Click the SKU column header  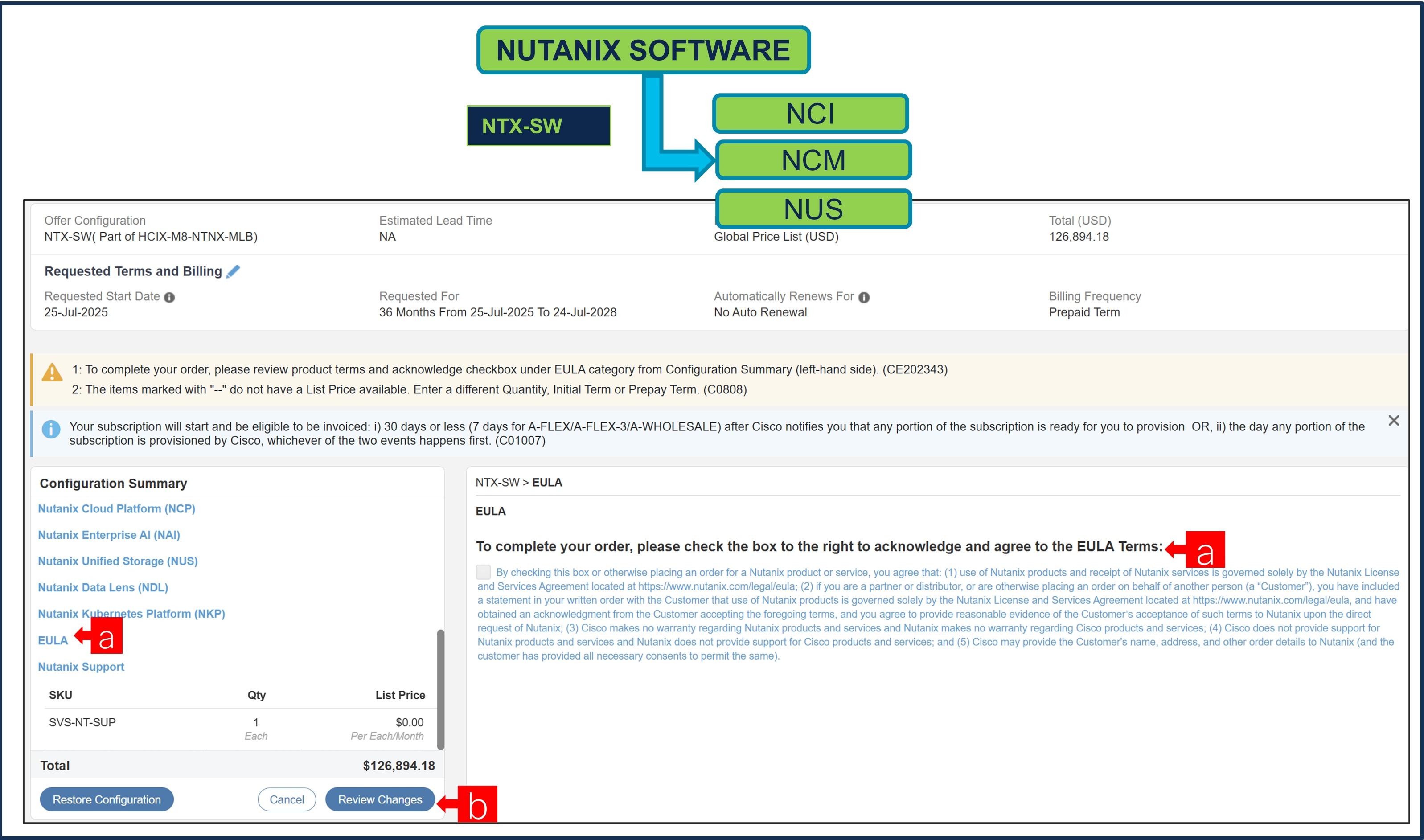61,695
